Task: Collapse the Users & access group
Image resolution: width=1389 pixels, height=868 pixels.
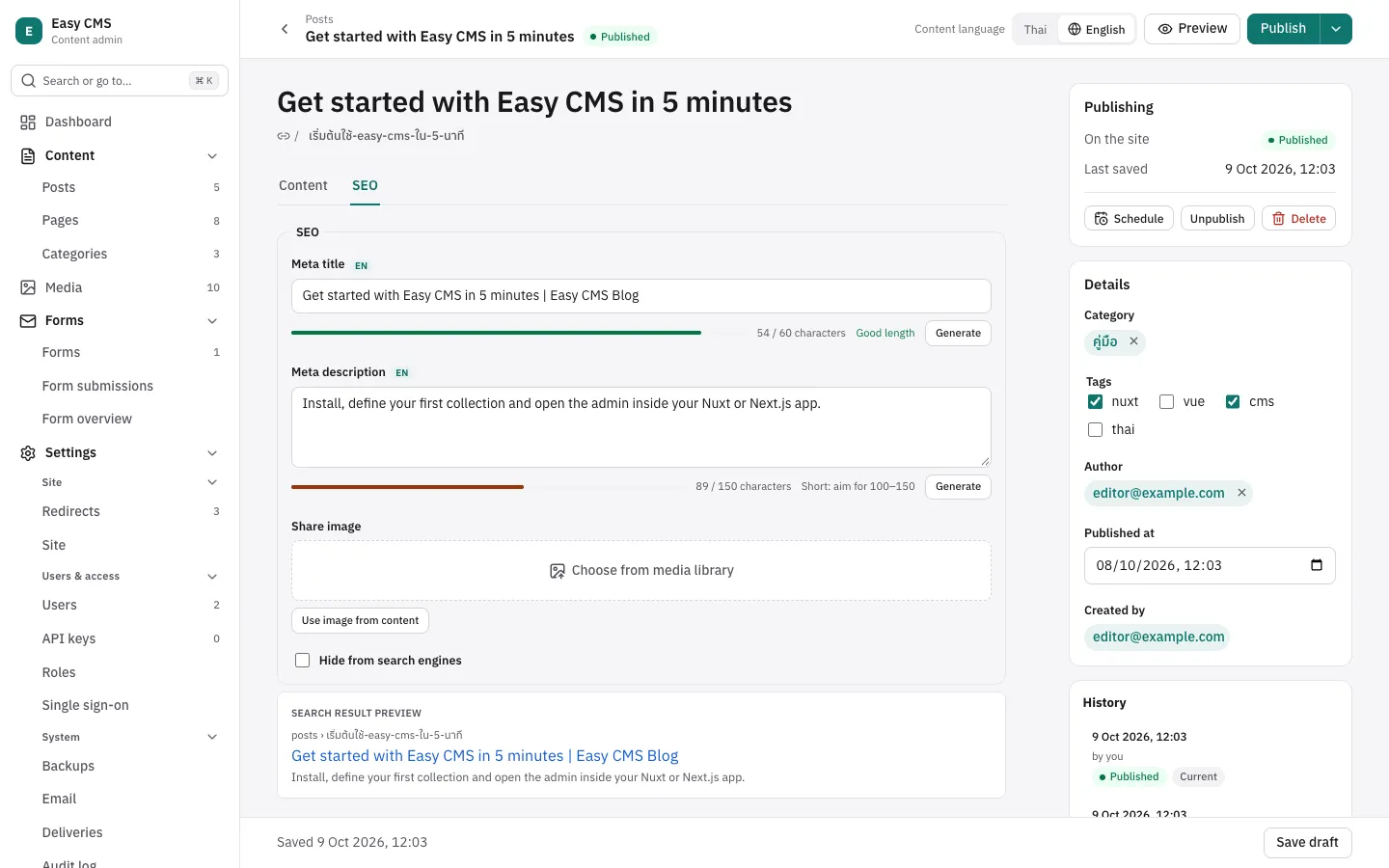Action: click(x=212, y=577)
